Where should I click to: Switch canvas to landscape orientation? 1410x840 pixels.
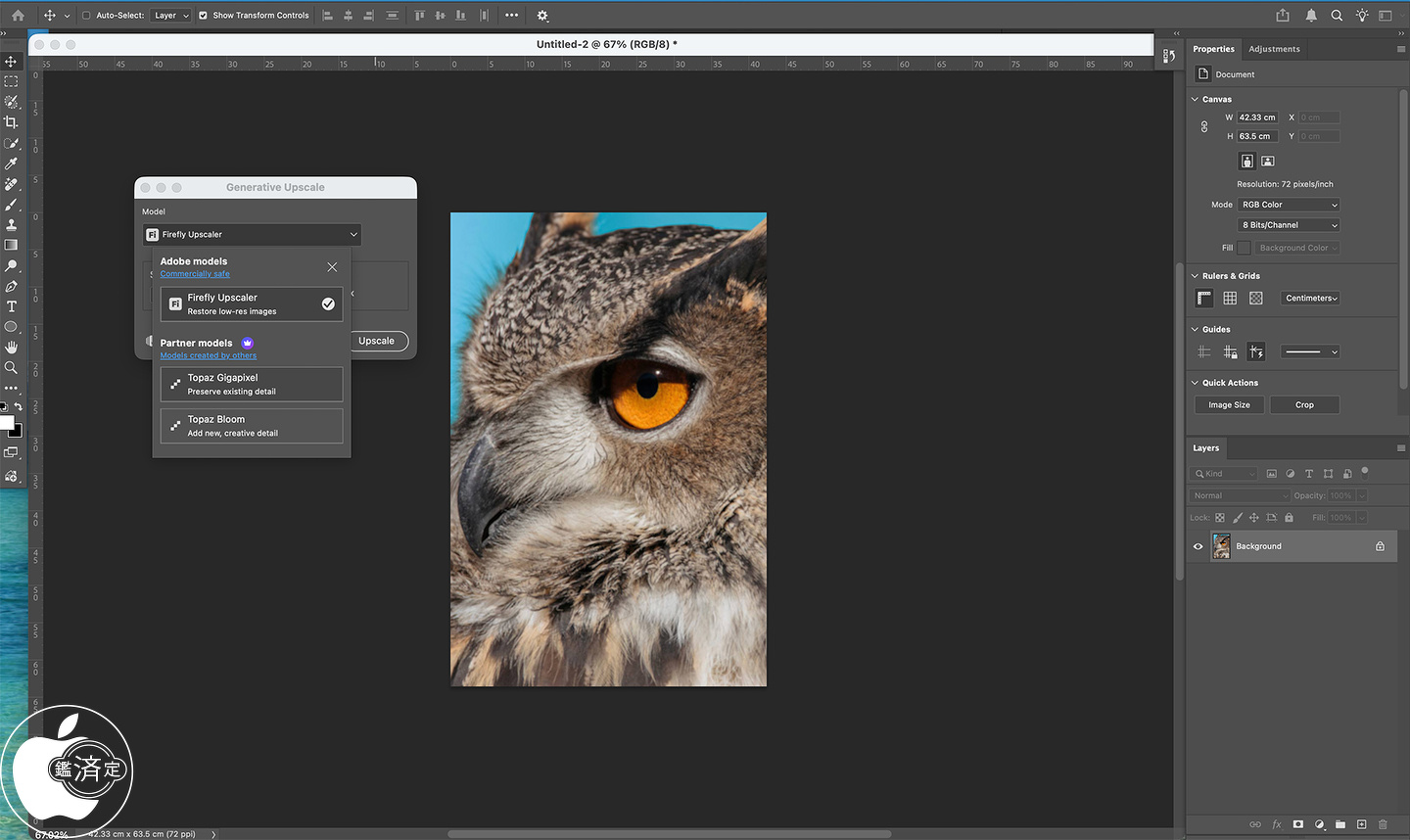pos(1267,161)
